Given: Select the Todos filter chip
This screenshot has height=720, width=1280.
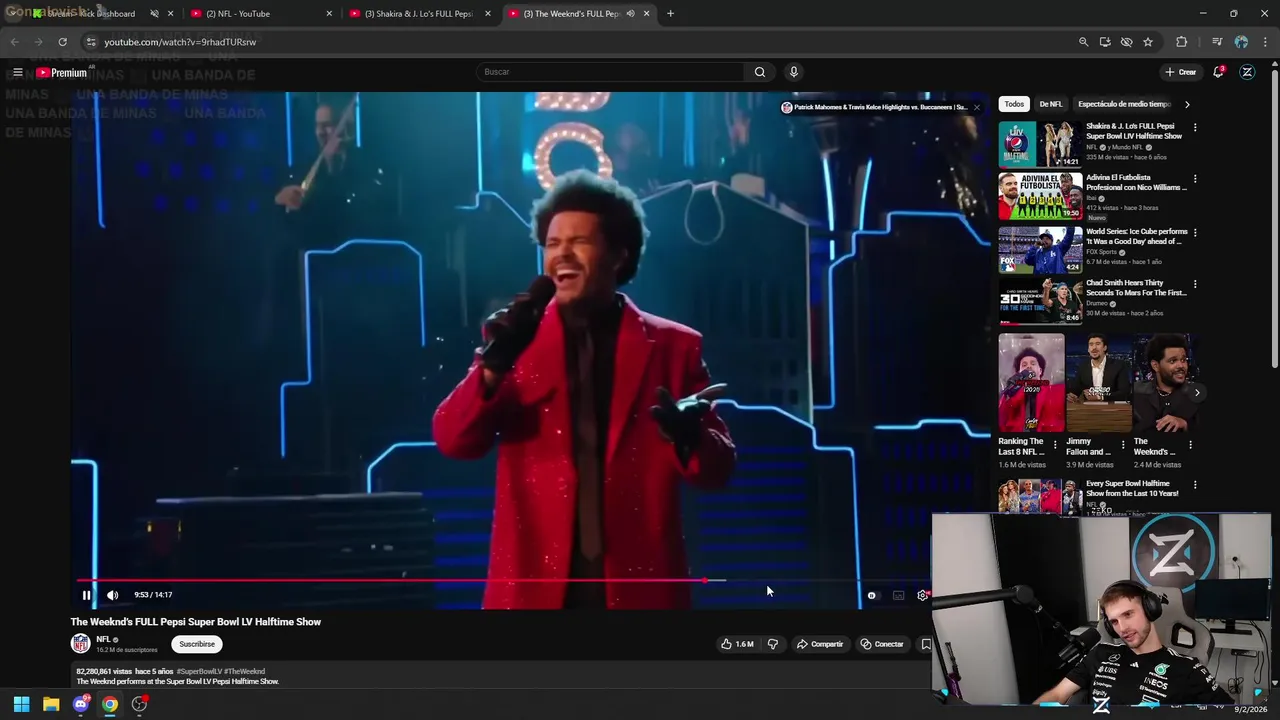Looking at the screenshot, I should 1014,104.
